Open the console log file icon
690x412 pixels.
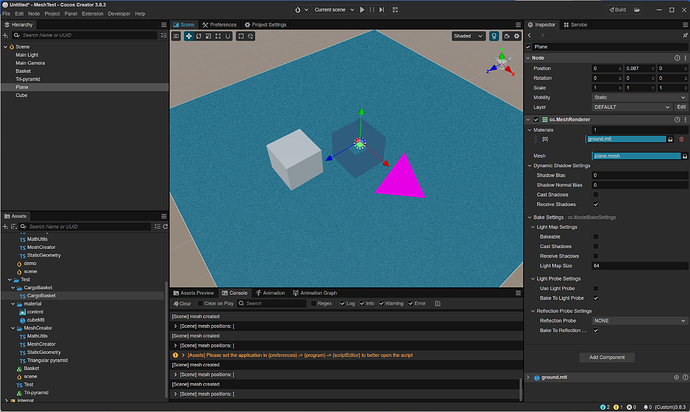pos(437,304)
